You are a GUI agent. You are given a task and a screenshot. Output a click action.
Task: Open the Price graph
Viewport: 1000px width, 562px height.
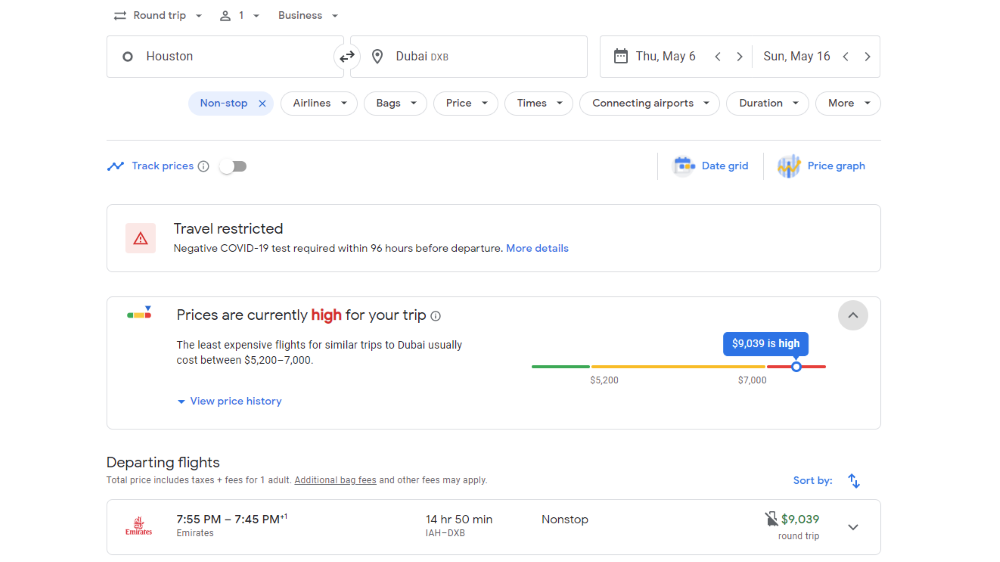[821, 166]
